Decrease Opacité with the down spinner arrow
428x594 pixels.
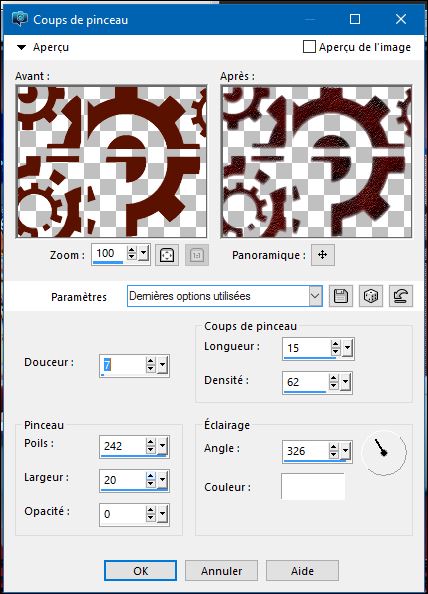tap(151, 518)
